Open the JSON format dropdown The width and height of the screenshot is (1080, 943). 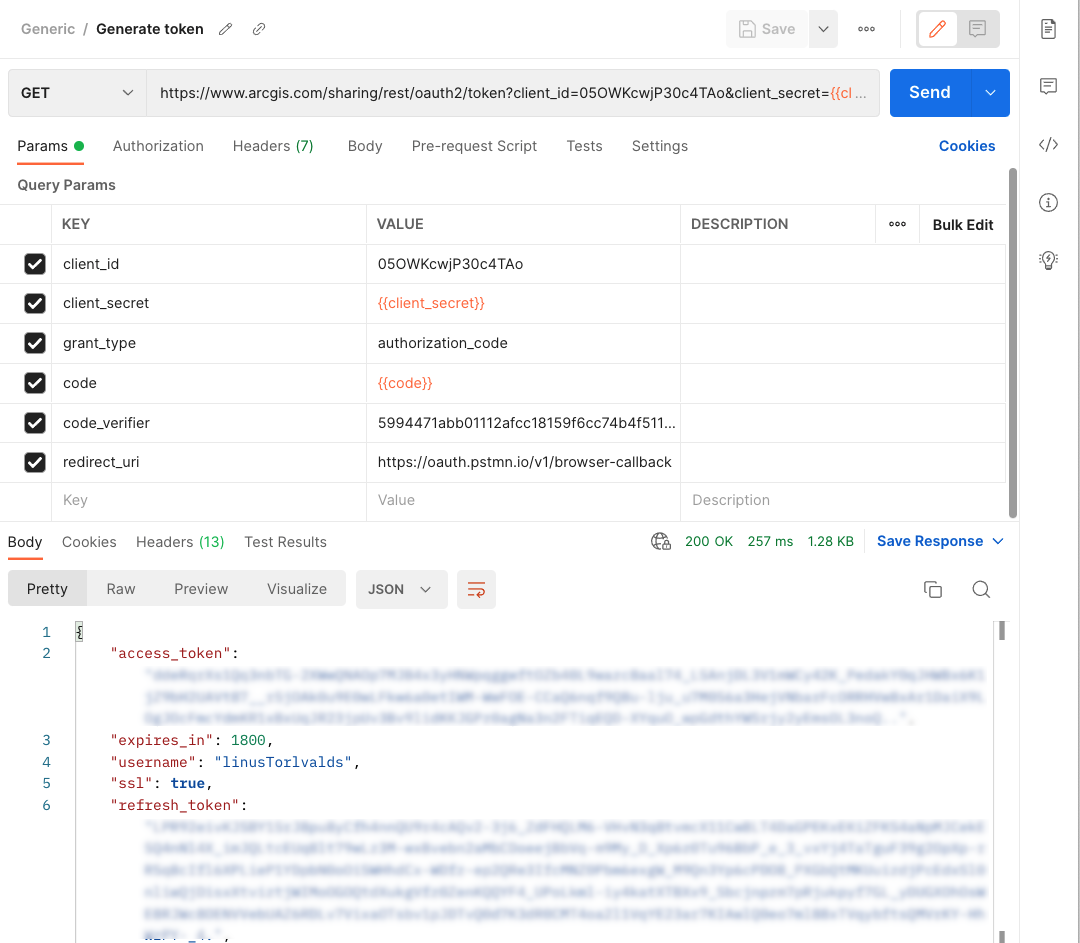tap(400, 589)
